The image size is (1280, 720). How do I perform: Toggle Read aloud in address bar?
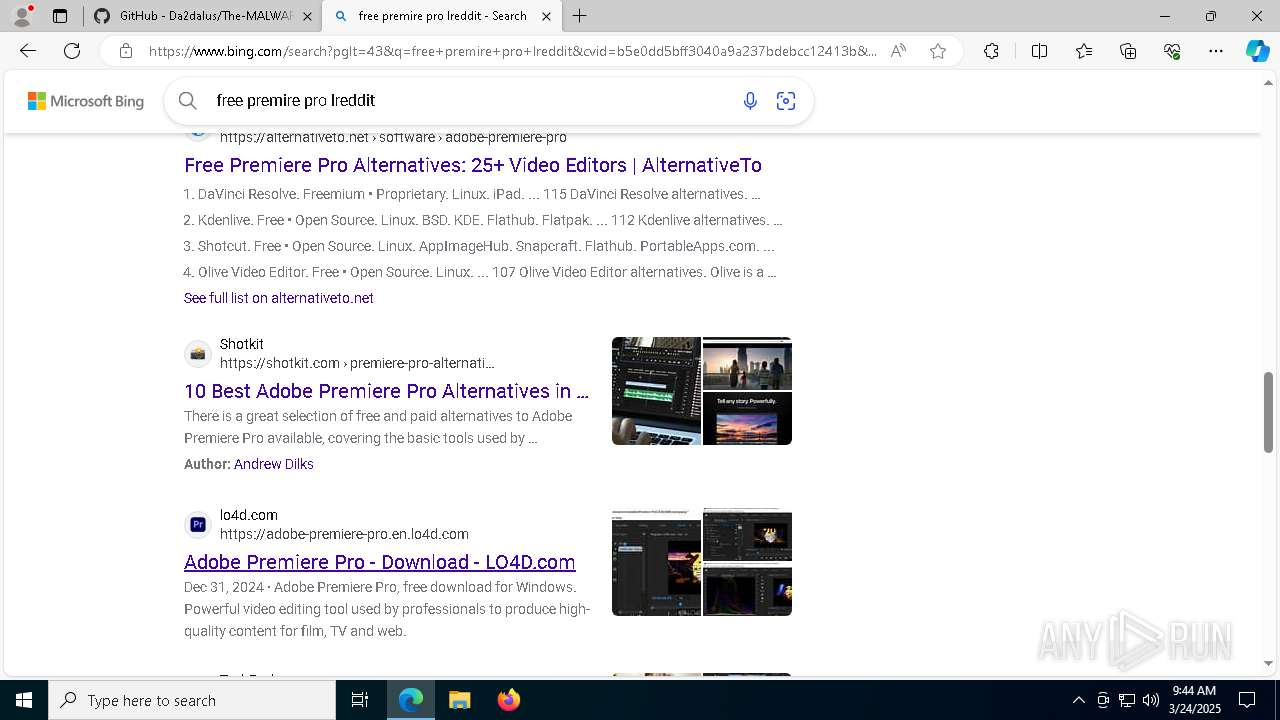point(898,51)
